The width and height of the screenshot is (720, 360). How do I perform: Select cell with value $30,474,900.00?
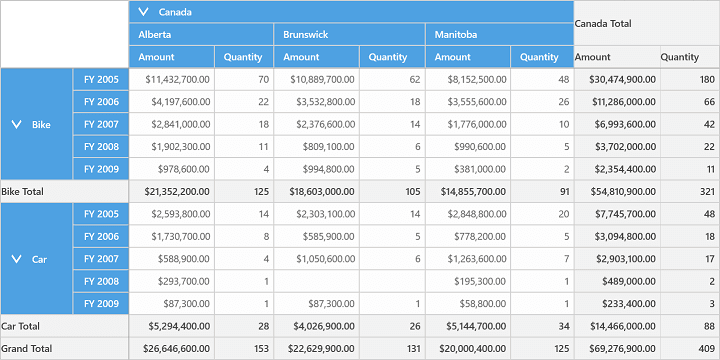(x=617, y=79)
